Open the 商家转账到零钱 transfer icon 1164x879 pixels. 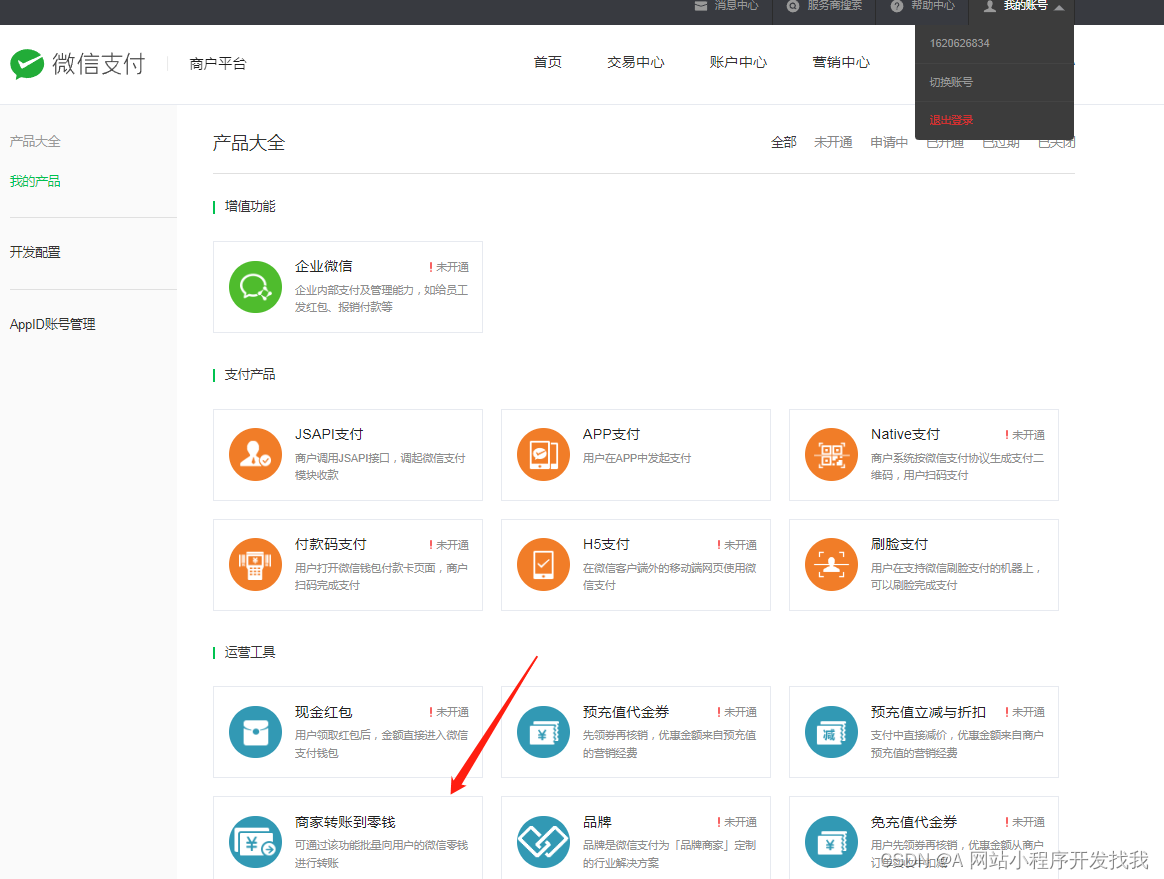click(255, 842)
